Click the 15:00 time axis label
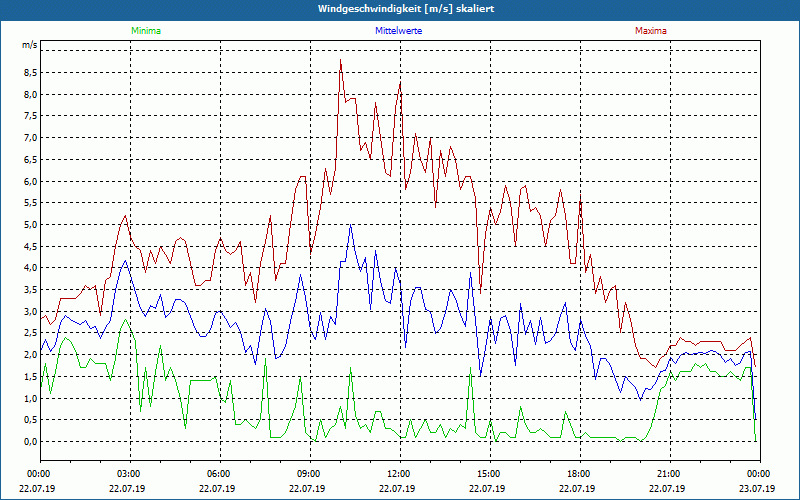This screenshot has height=500, width=800. point(488,474)
